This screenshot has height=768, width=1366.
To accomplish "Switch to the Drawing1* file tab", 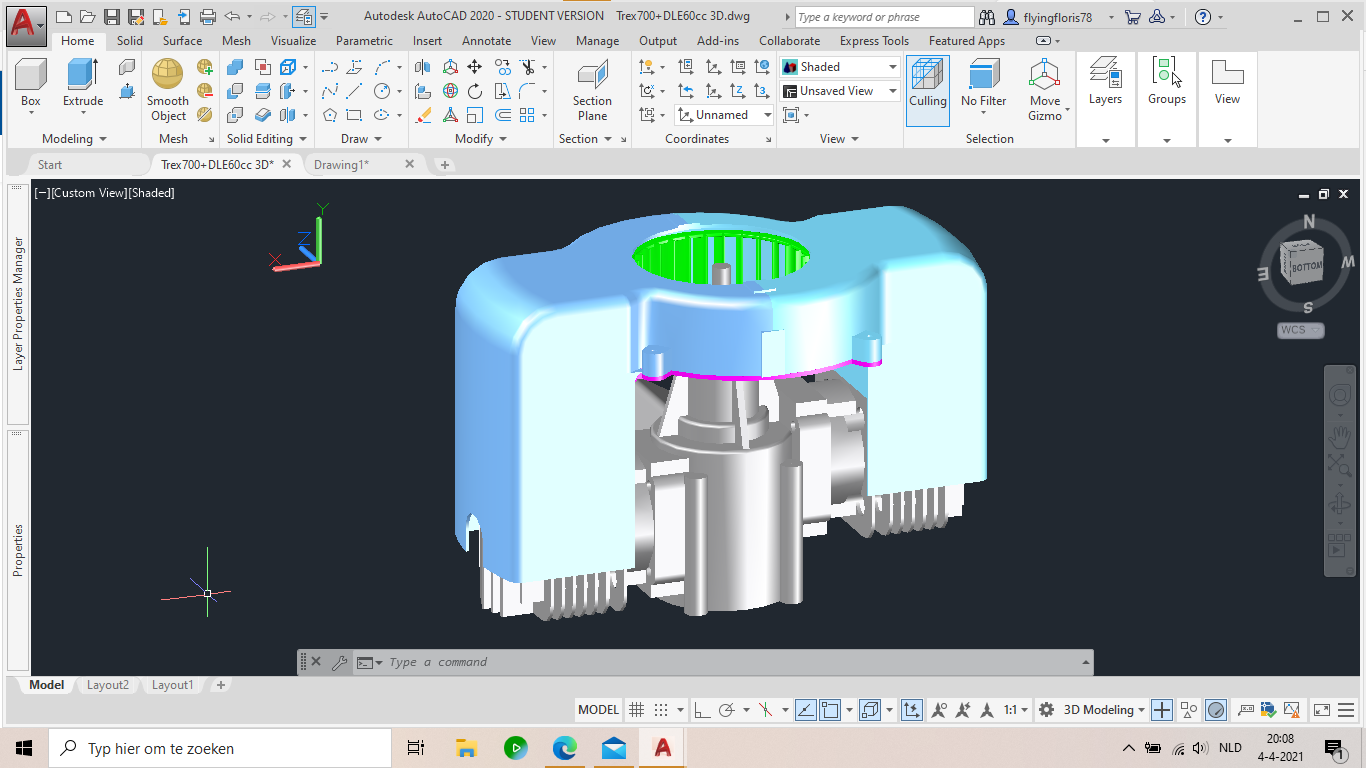I will (x=341, y=164).
